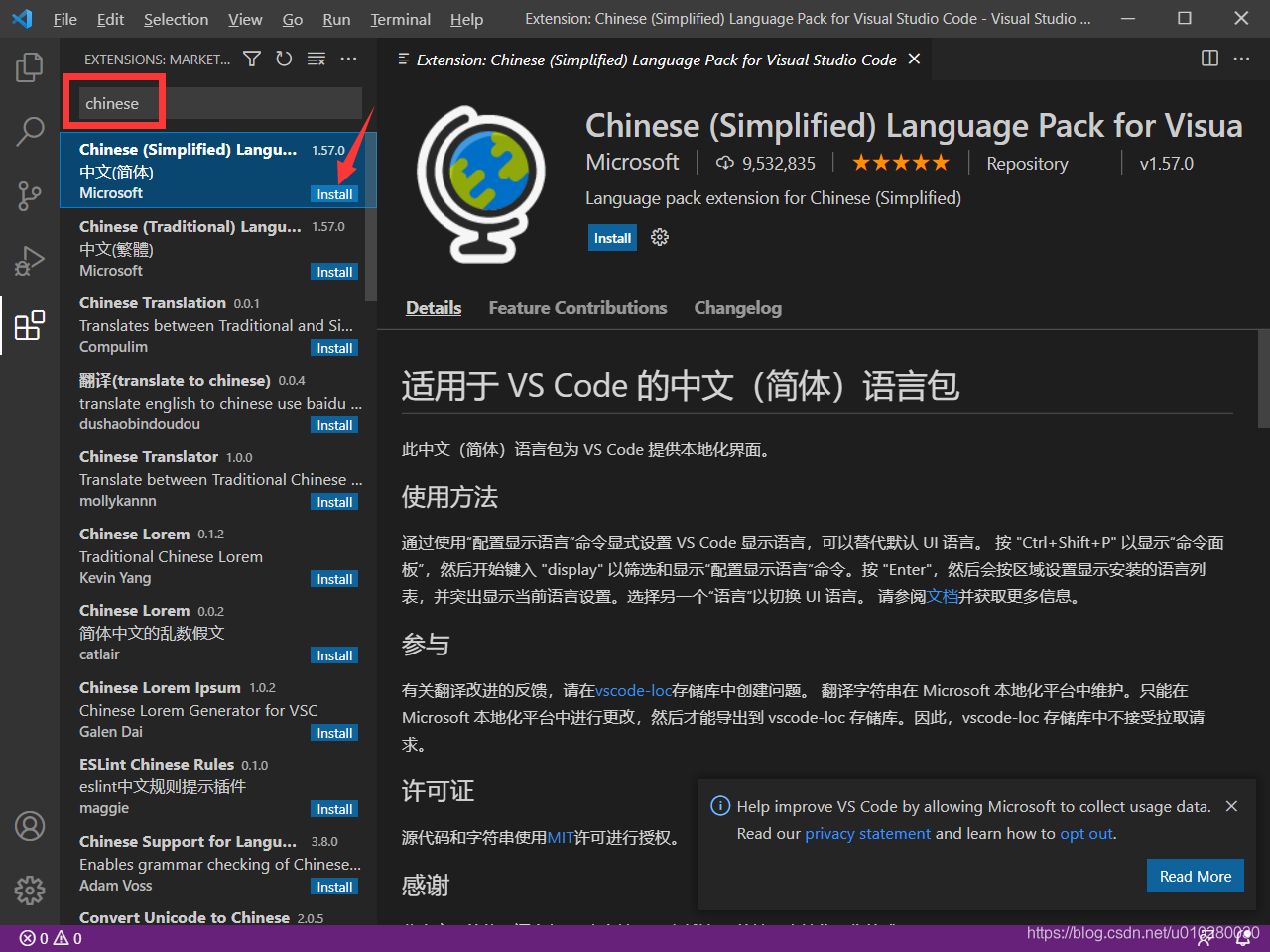The height and width of the screenshot is (952, 1270).
Task: Clear extensions search results icon
Action: 317,59
